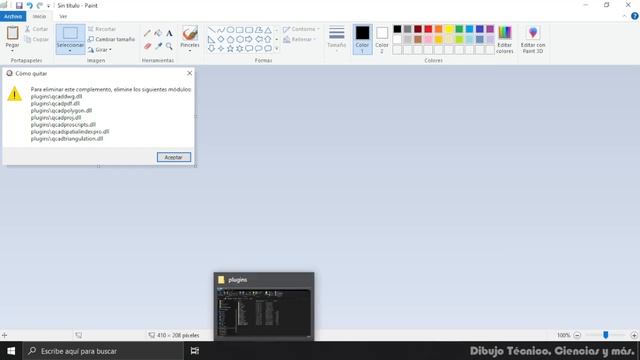Pick the red color swatch

point(428,29)
